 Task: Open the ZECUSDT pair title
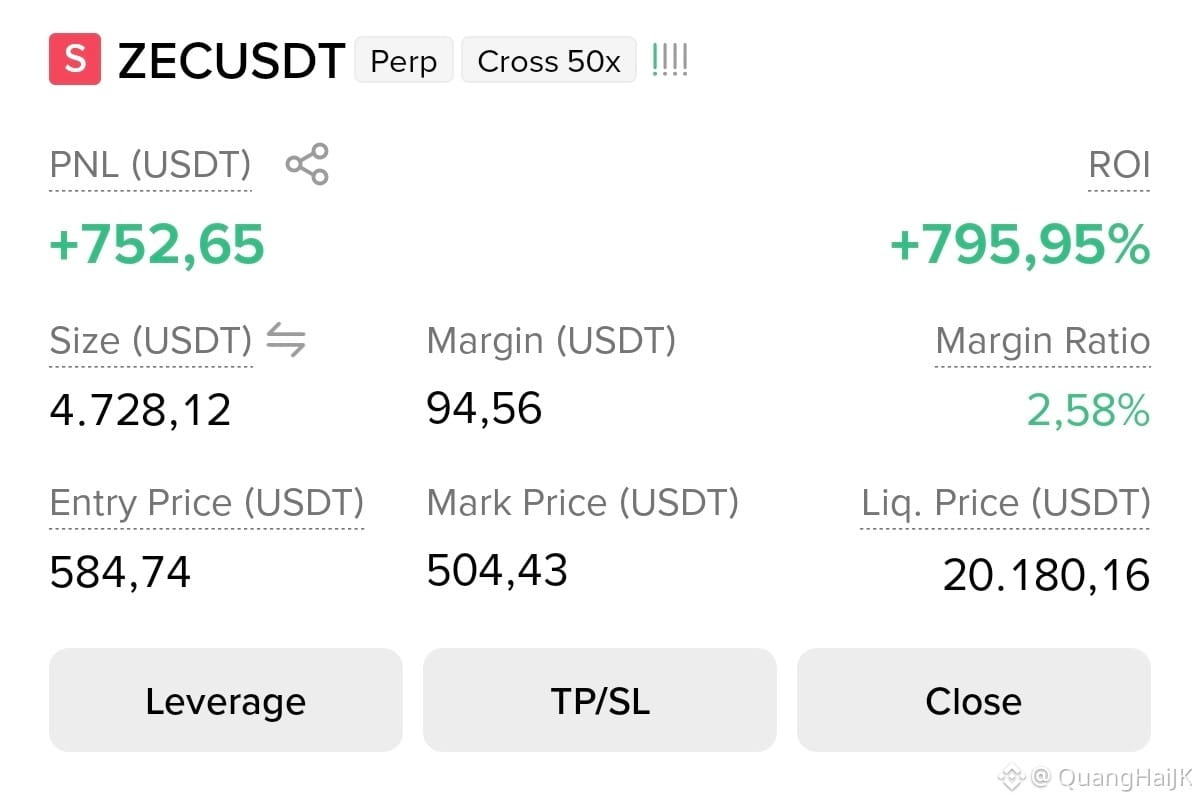click(232, 61)
